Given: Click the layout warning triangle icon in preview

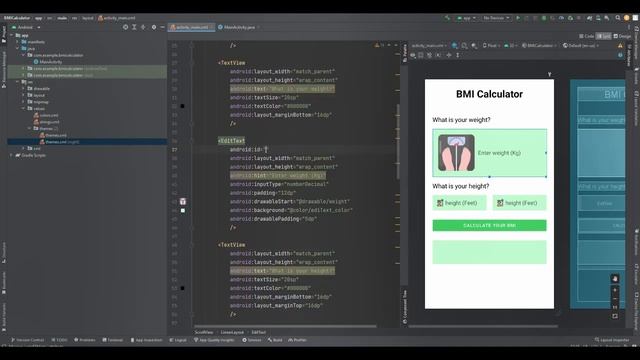Looking at the screenshot, I should [x=620, y=46].
